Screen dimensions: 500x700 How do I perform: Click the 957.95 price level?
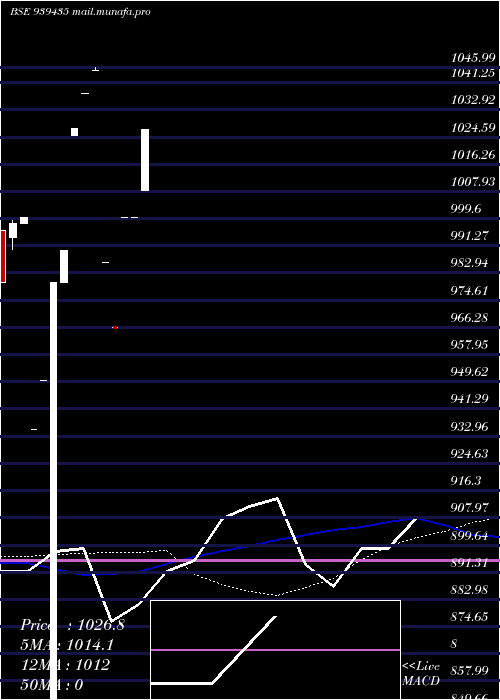pos(469,345)
